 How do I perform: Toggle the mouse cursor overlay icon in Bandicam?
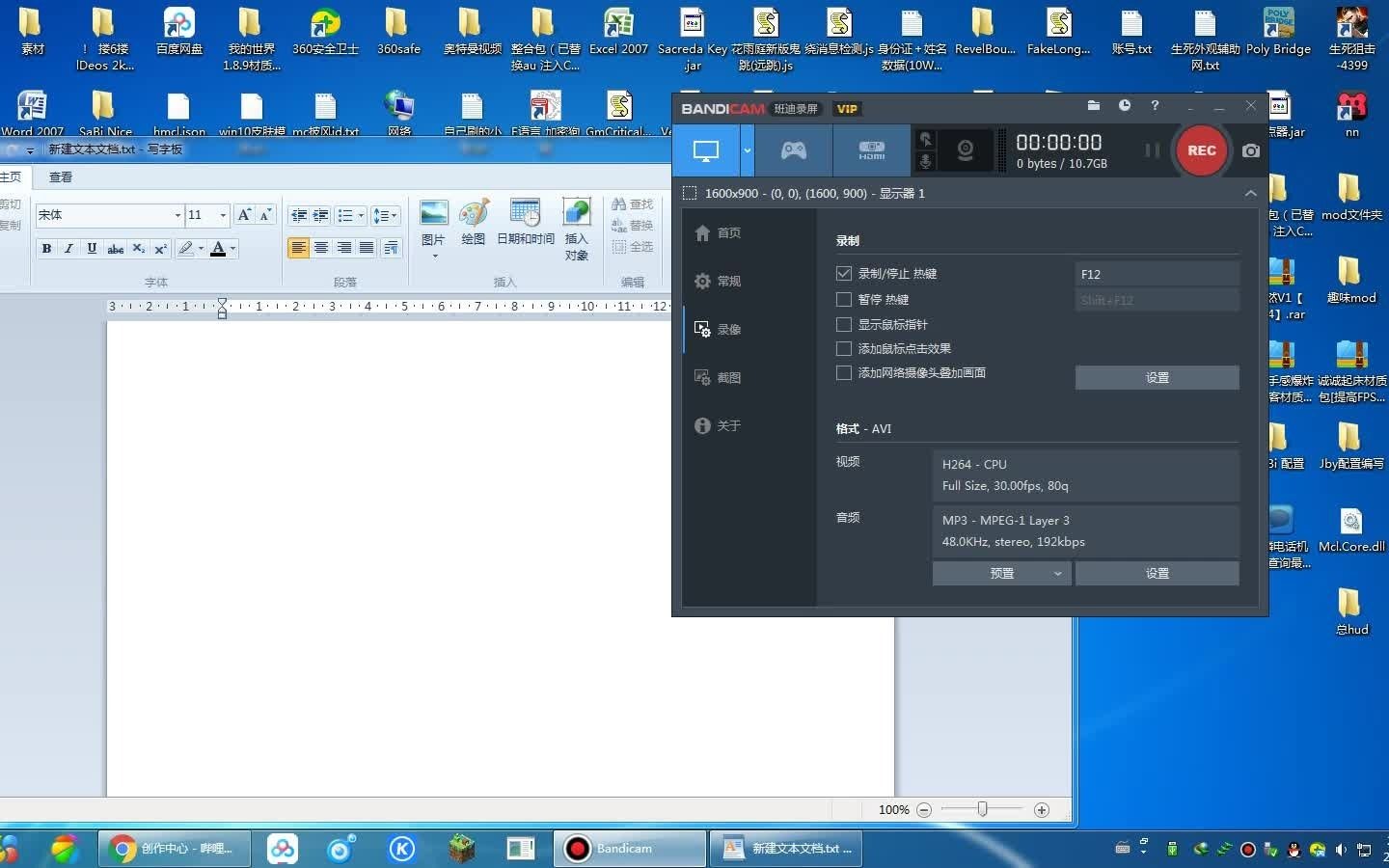tap(926, 140)
